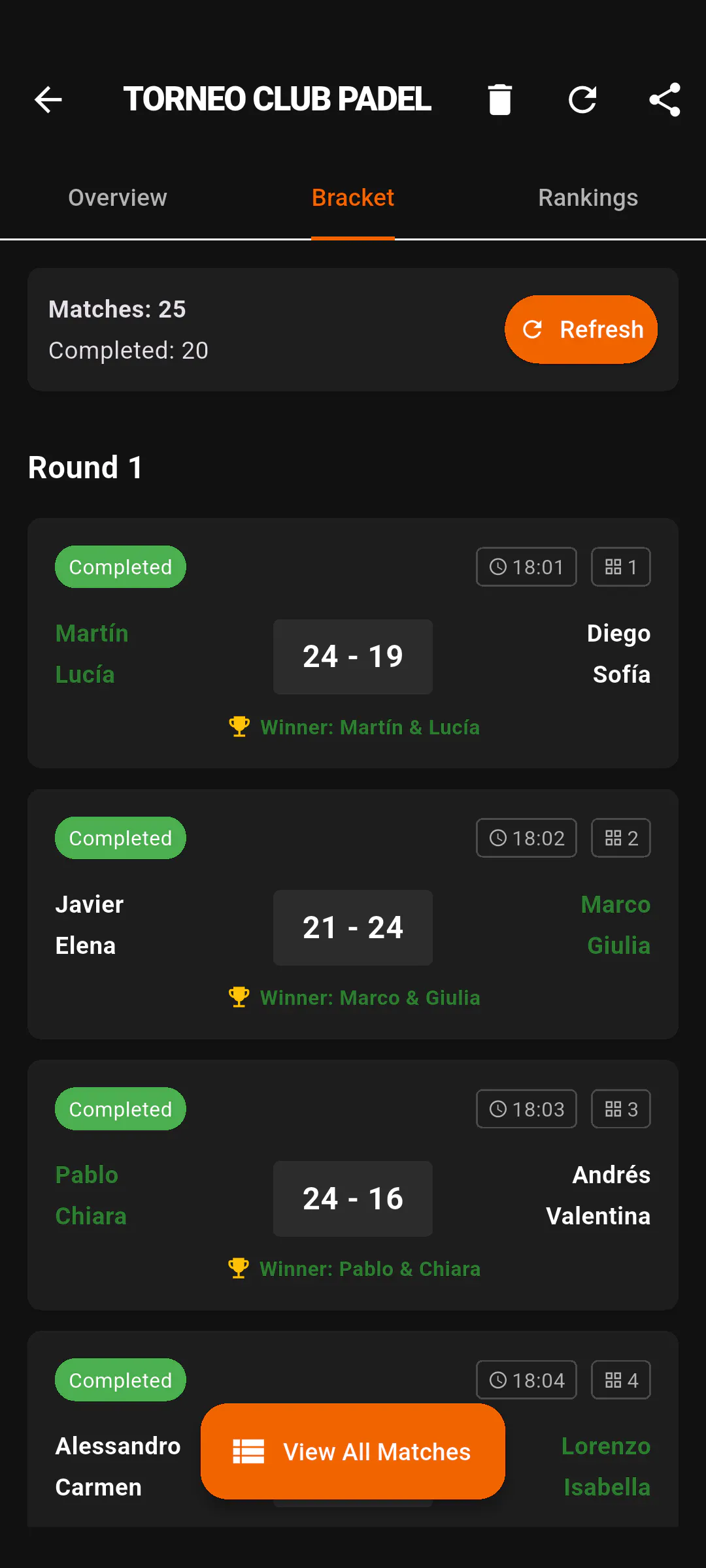The image size is (706, 1568).
Task: Click the trophy icon for Martín & Lucía
Action: (239, 727)
